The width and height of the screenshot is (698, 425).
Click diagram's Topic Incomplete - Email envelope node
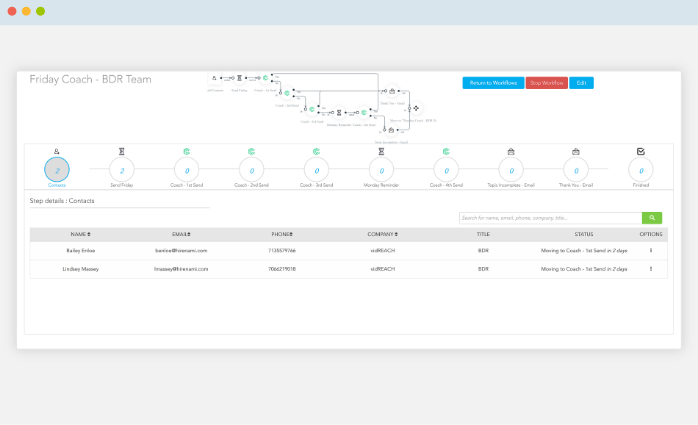(391, 130)
